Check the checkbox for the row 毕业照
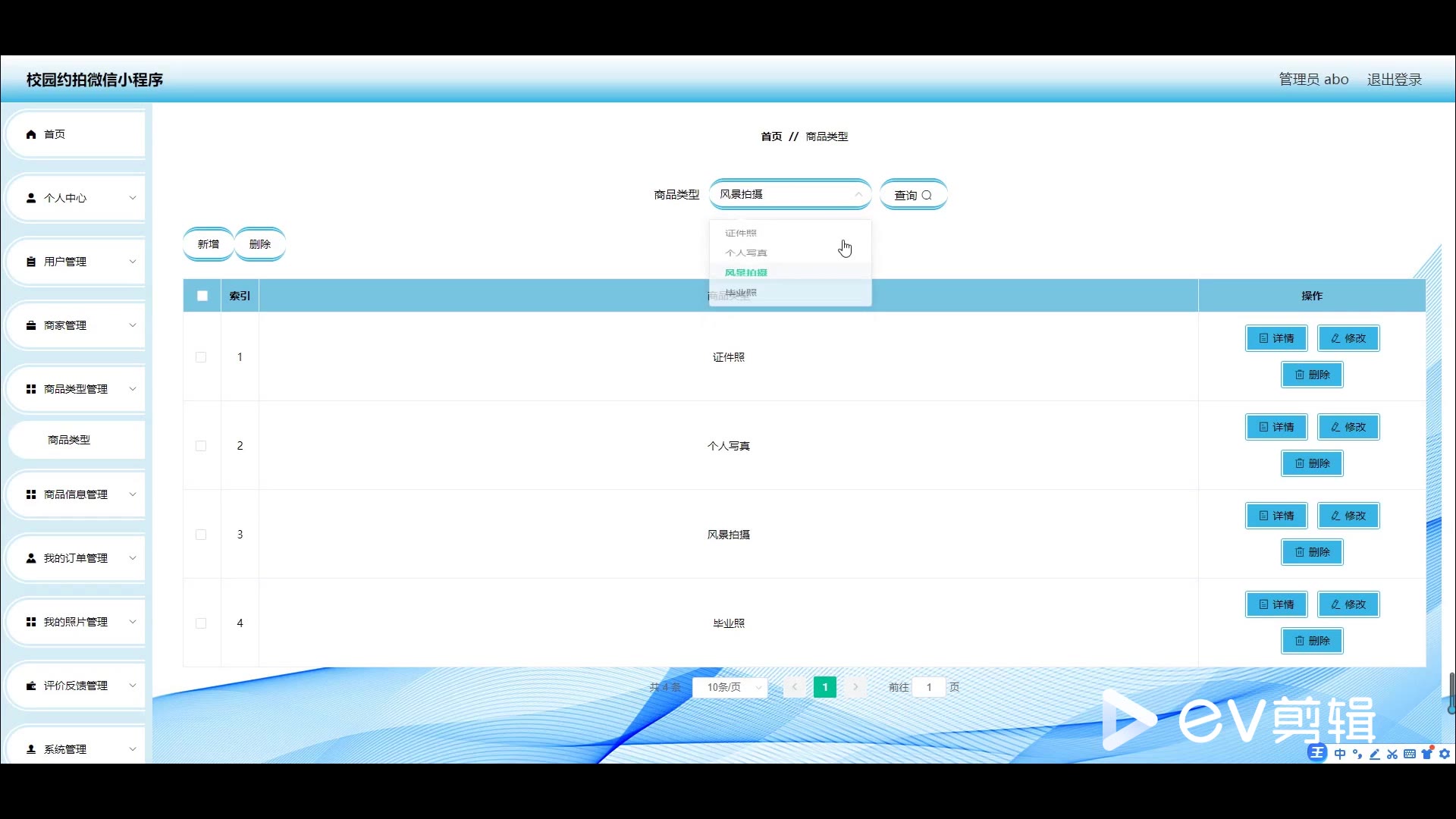Viewport: 1456px width, 819px height. pos(201,623)
